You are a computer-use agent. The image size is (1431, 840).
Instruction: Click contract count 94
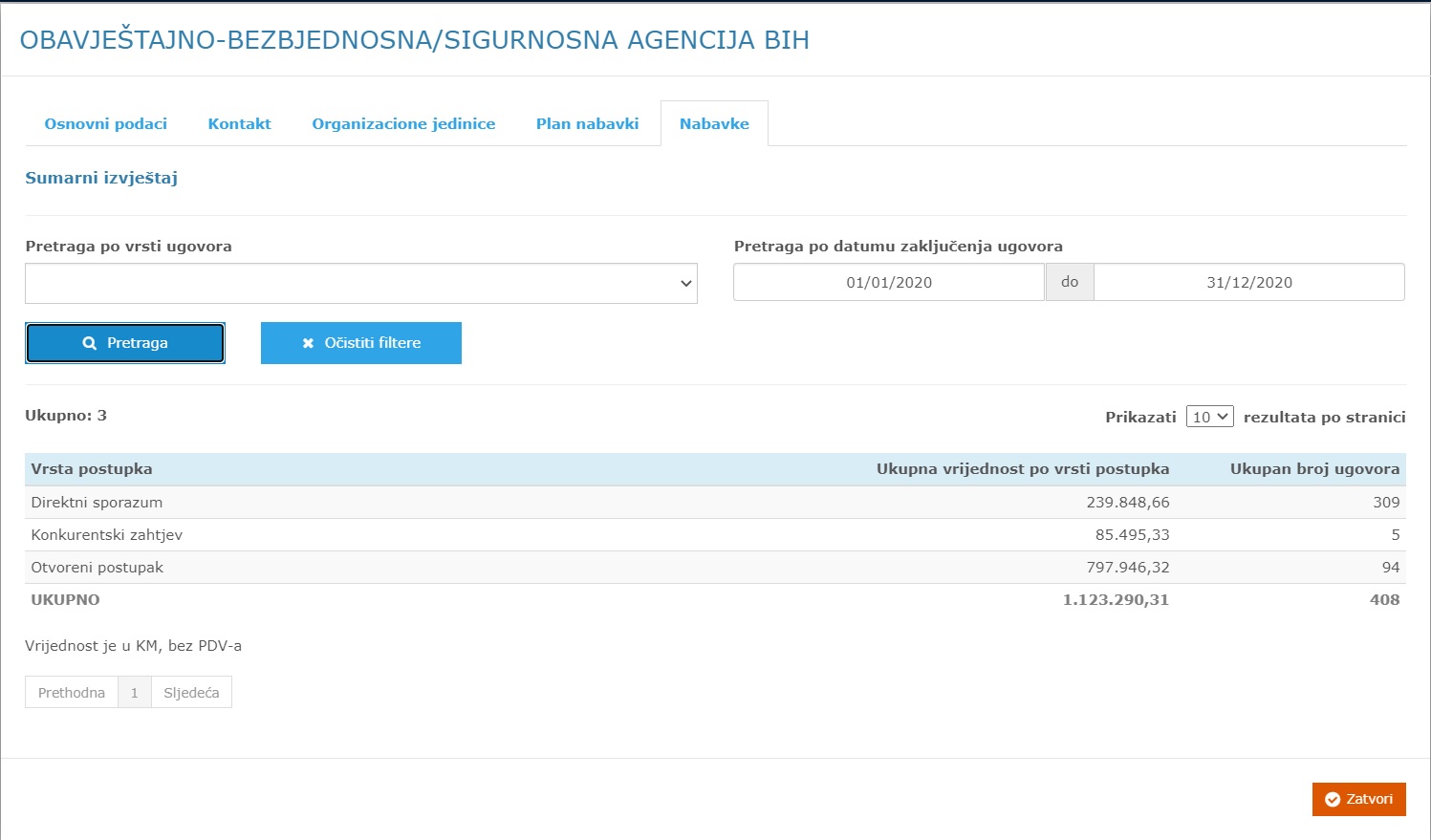point(1391,568)
